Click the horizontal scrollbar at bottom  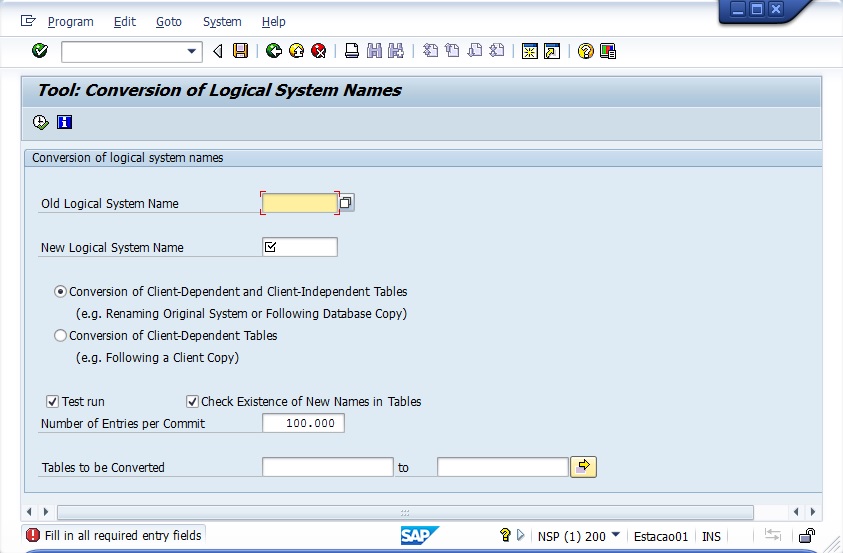405,512
